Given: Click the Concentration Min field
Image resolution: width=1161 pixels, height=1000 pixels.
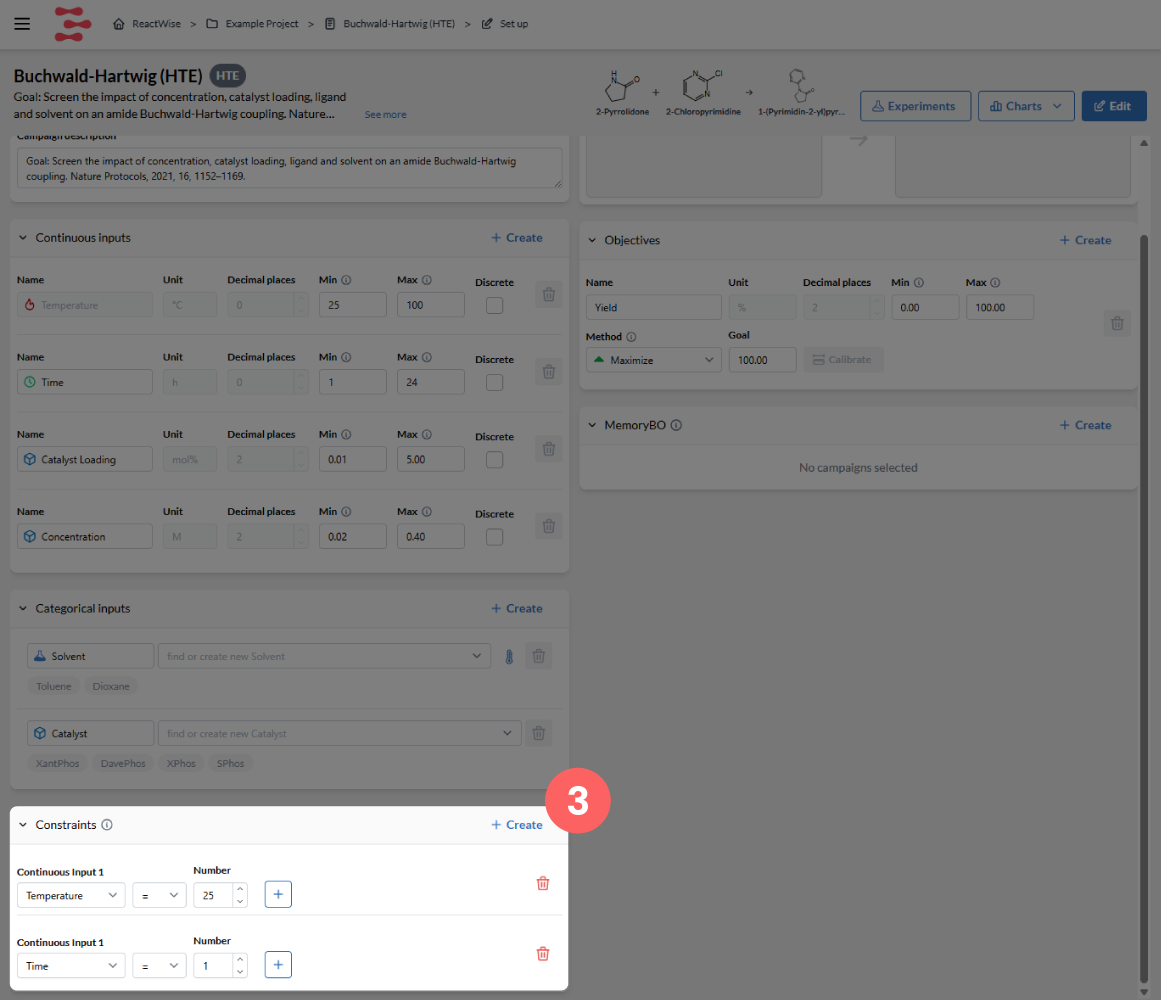Looking at the screenshot, I should click(352, 537).
